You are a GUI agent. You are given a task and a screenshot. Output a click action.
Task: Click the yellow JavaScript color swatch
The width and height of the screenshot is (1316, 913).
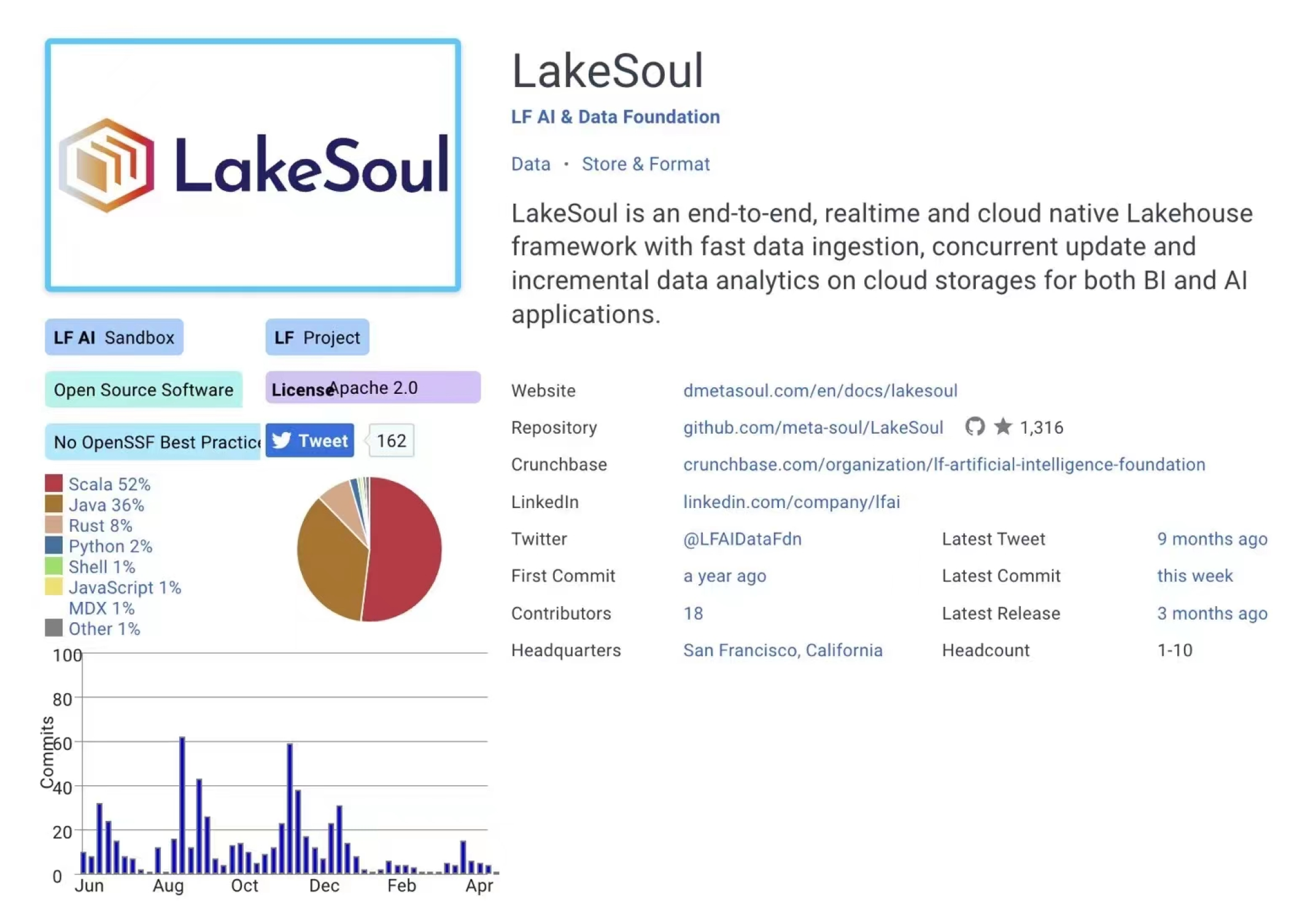pyautogui.click(x=54, y=587)
